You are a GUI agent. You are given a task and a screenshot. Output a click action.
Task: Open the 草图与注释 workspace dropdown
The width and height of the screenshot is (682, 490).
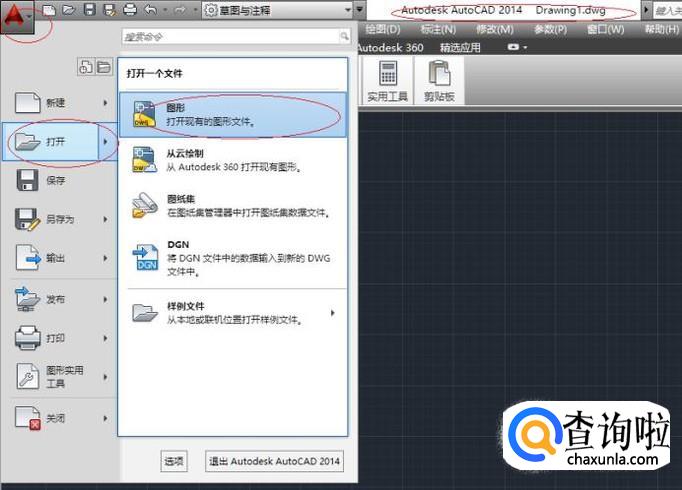pos(277,10)
